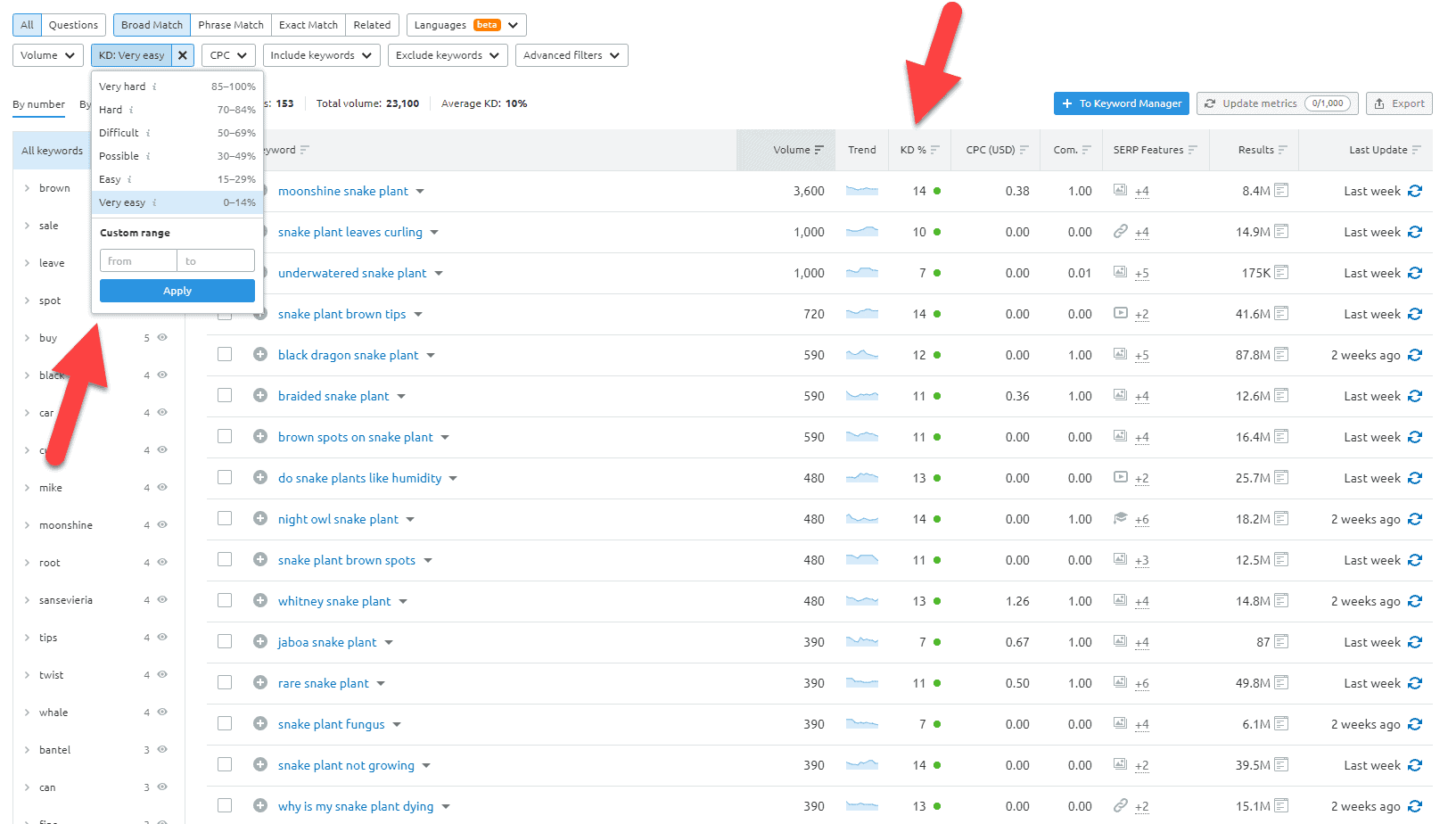This screenshot has height=824, width=1456.
Task: Select Very hard difficulty option
Action: (x=177, y=87)
